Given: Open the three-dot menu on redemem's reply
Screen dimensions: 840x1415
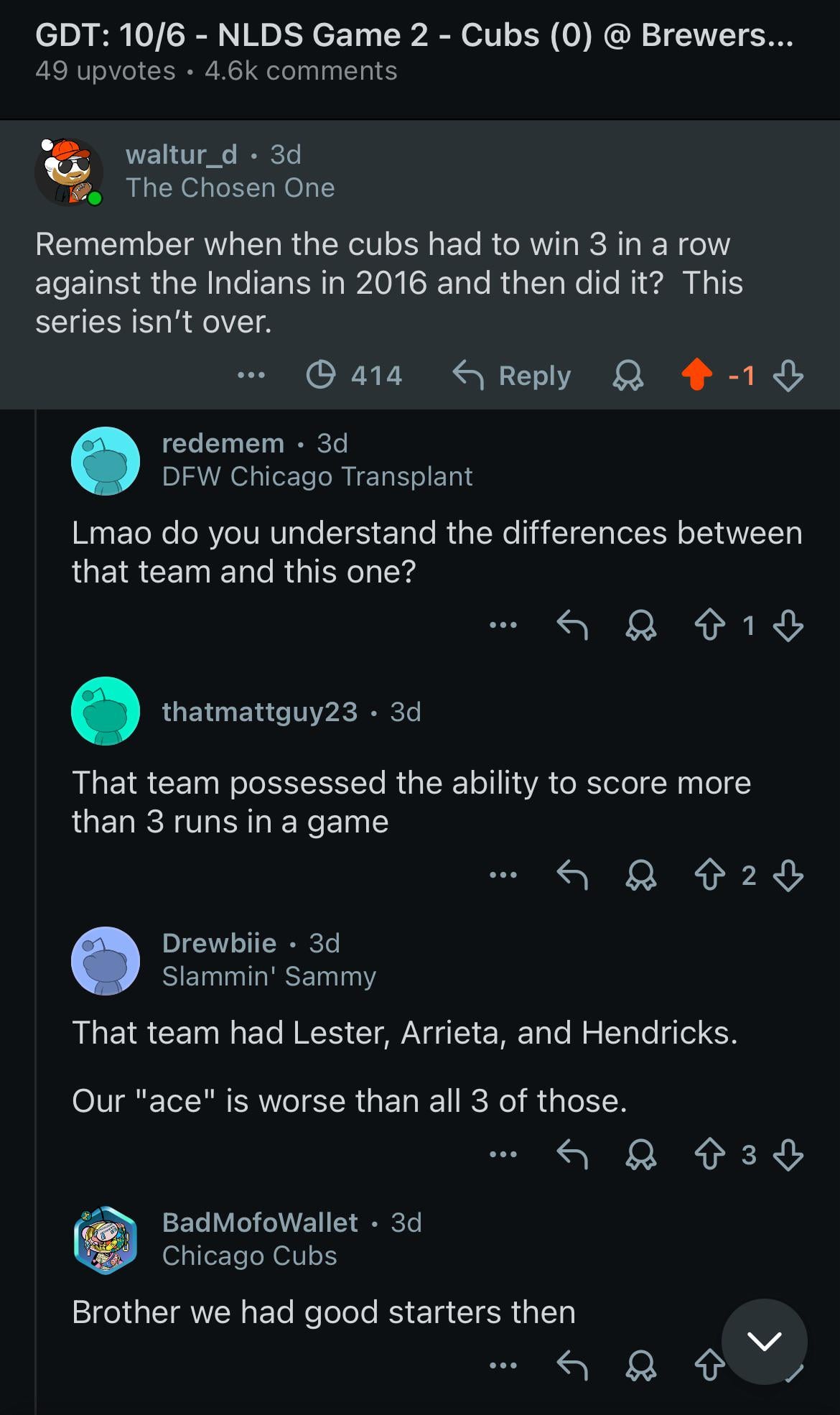Looking at the screenshot, I should 503,625.
